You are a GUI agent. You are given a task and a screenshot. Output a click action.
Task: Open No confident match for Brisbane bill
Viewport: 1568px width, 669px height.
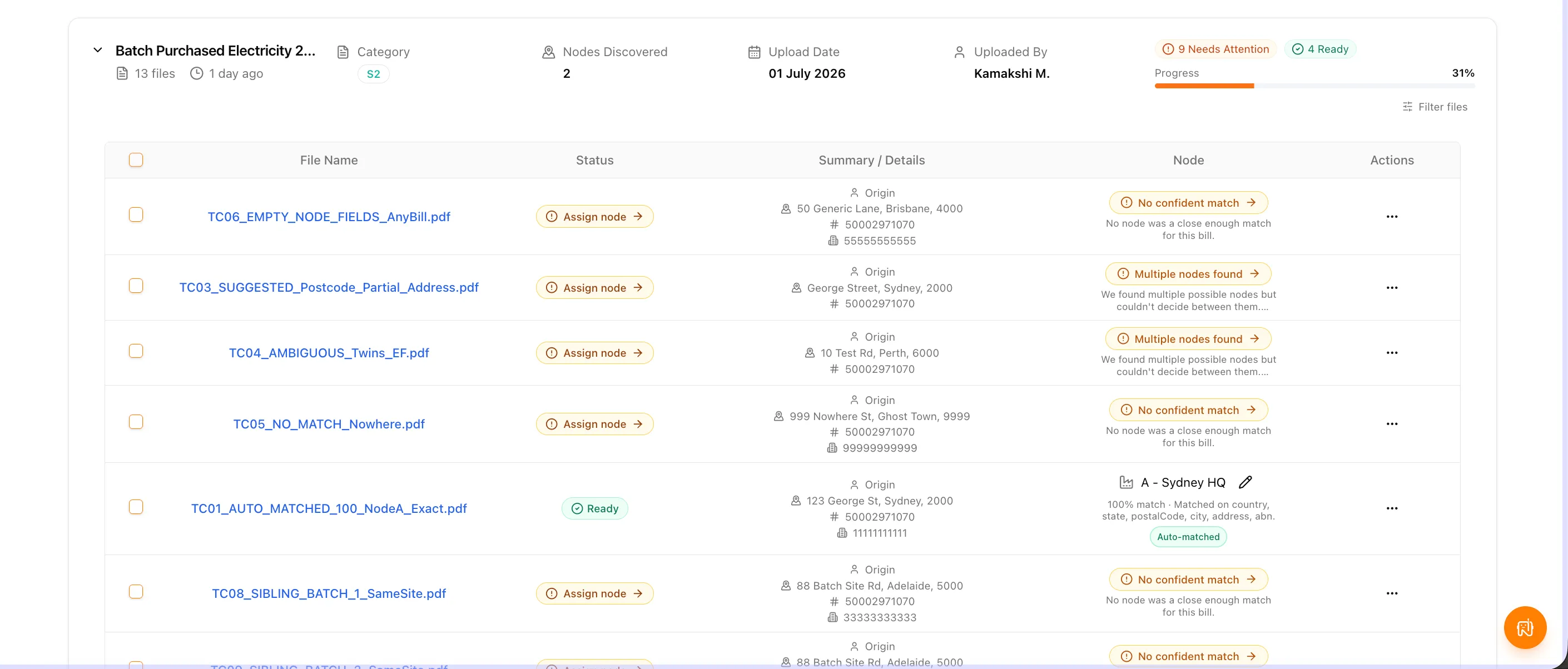coord(1188,203)
